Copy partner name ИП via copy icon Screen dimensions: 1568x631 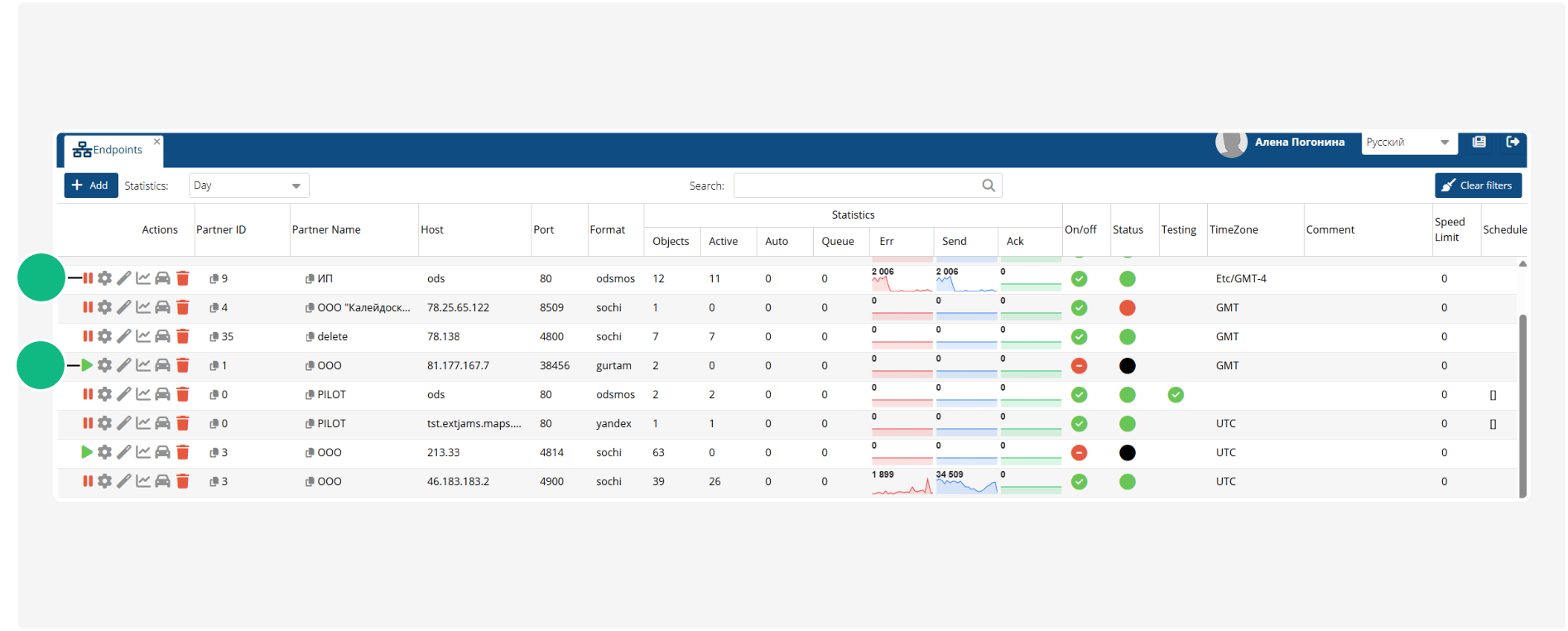click(x=310, y=279)
